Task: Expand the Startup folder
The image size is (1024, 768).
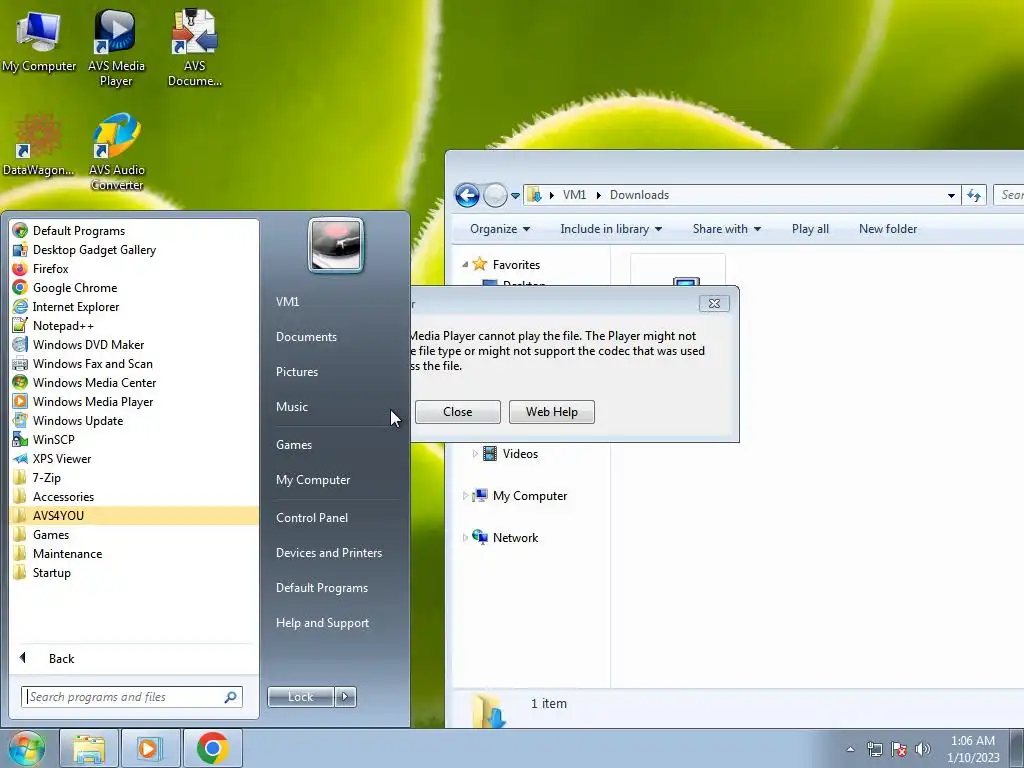Action: pyautogui.click(x=134, y=572)
